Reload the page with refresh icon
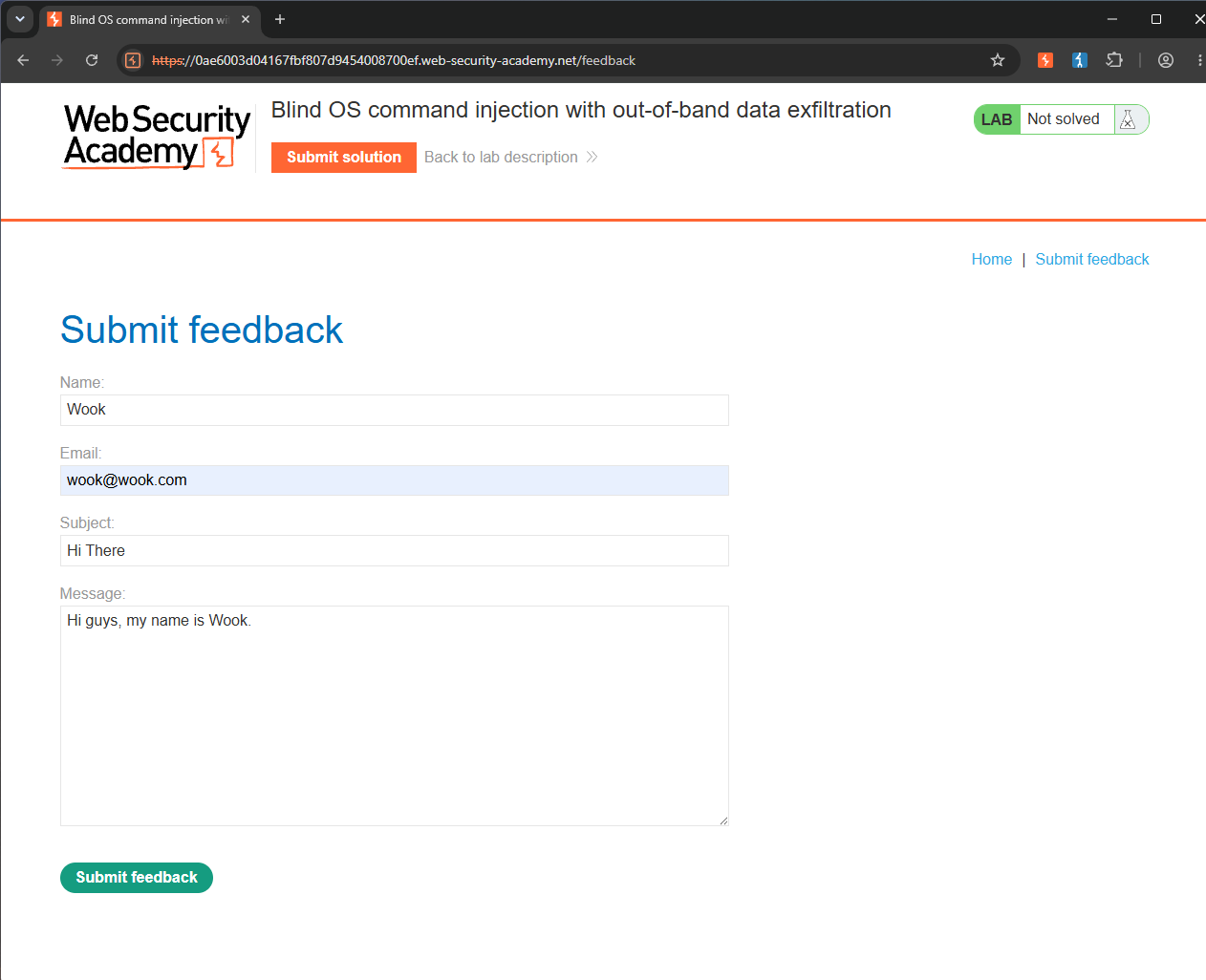 pyautogui.click(x=92, y=60)
